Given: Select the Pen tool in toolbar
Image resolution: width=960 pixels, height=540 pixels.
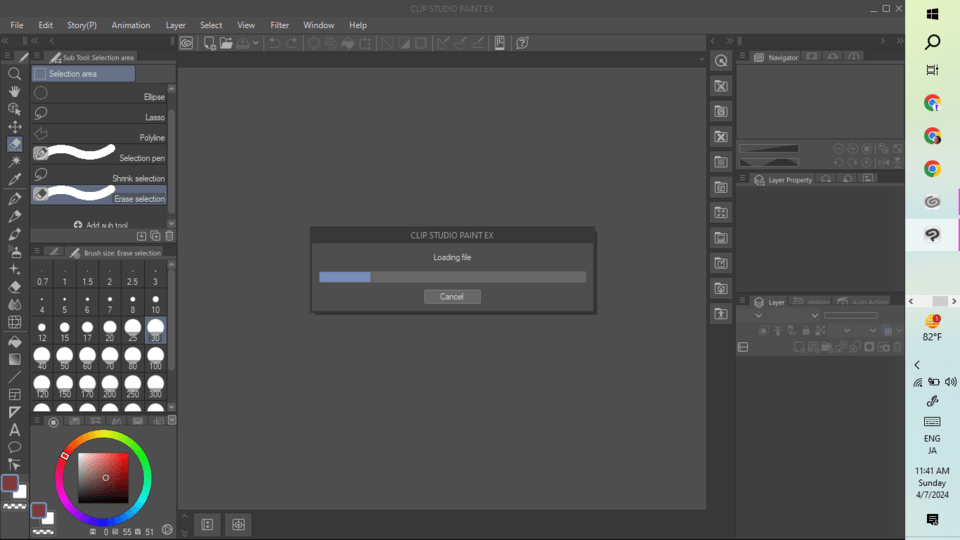Looking at the screenshot, I should [15, 199].
